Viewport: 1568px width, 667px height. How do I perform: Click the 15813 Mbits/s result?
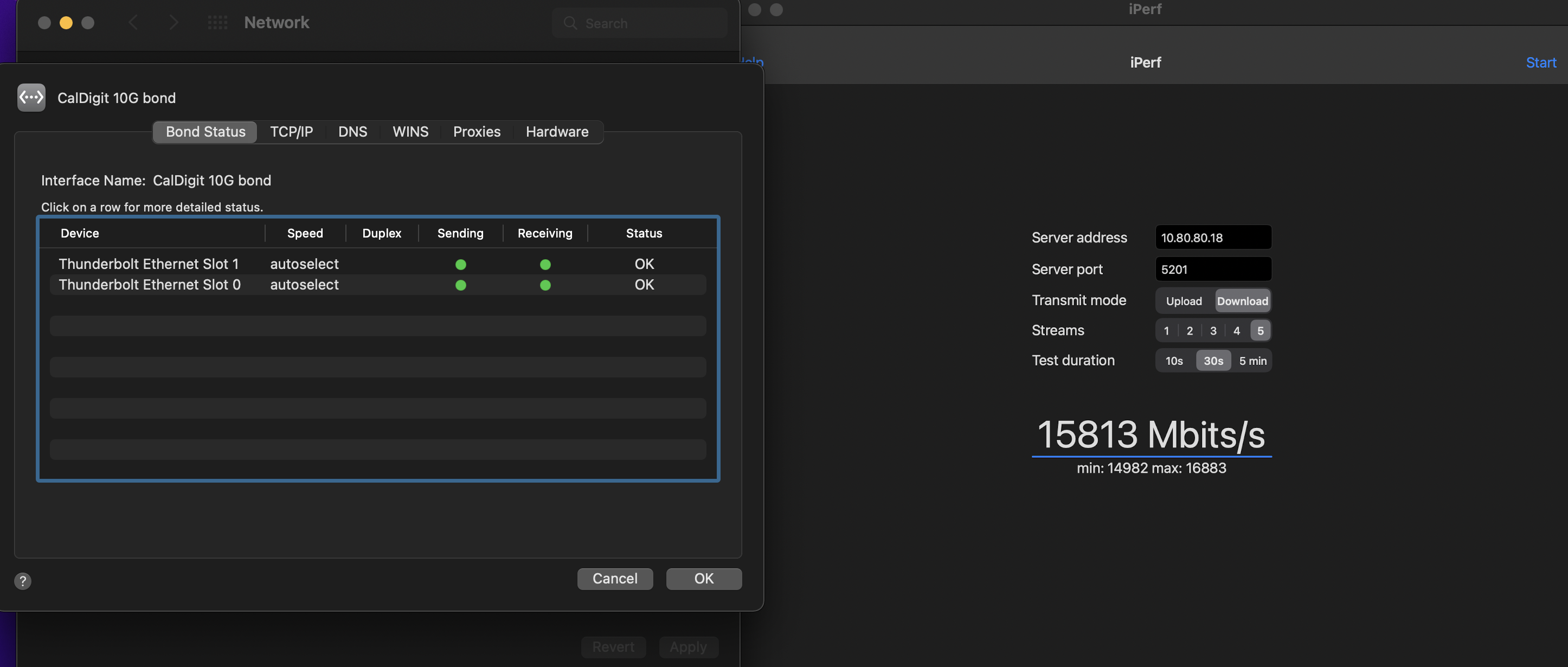pyautogui.click(x=1151, y=434)
